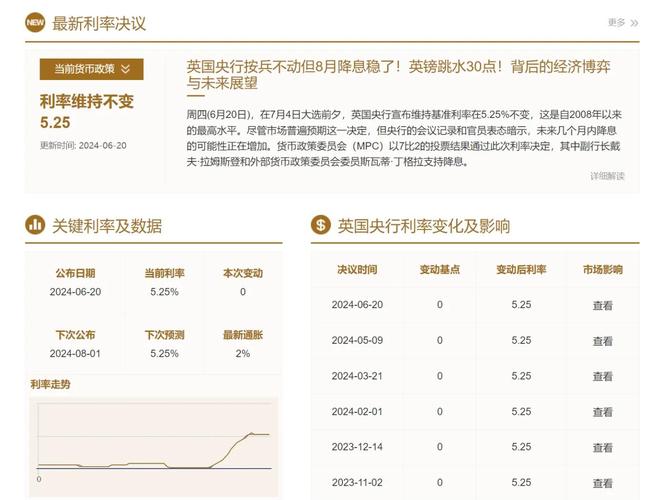This screenshot has height=500, width=661.
Task: Click the NEW badge icon
Action: coord(35,22)
